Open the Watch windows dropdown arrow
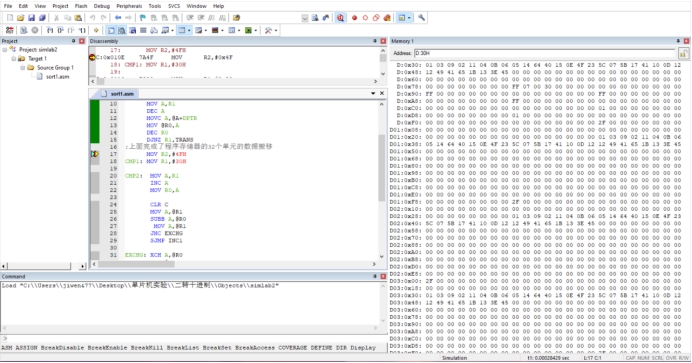The width and height of the screenshot is (692, 363). [x=173, y=30]
